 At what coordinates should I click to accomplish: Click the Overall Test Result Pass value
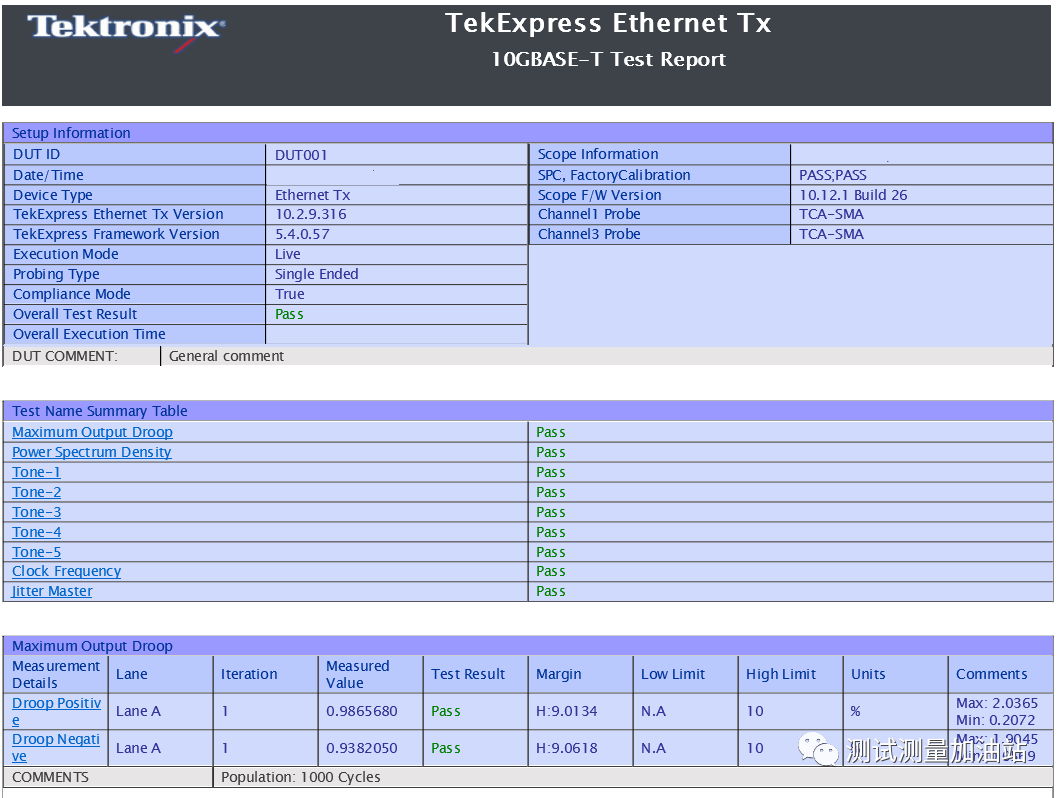[x=289, y=314]
